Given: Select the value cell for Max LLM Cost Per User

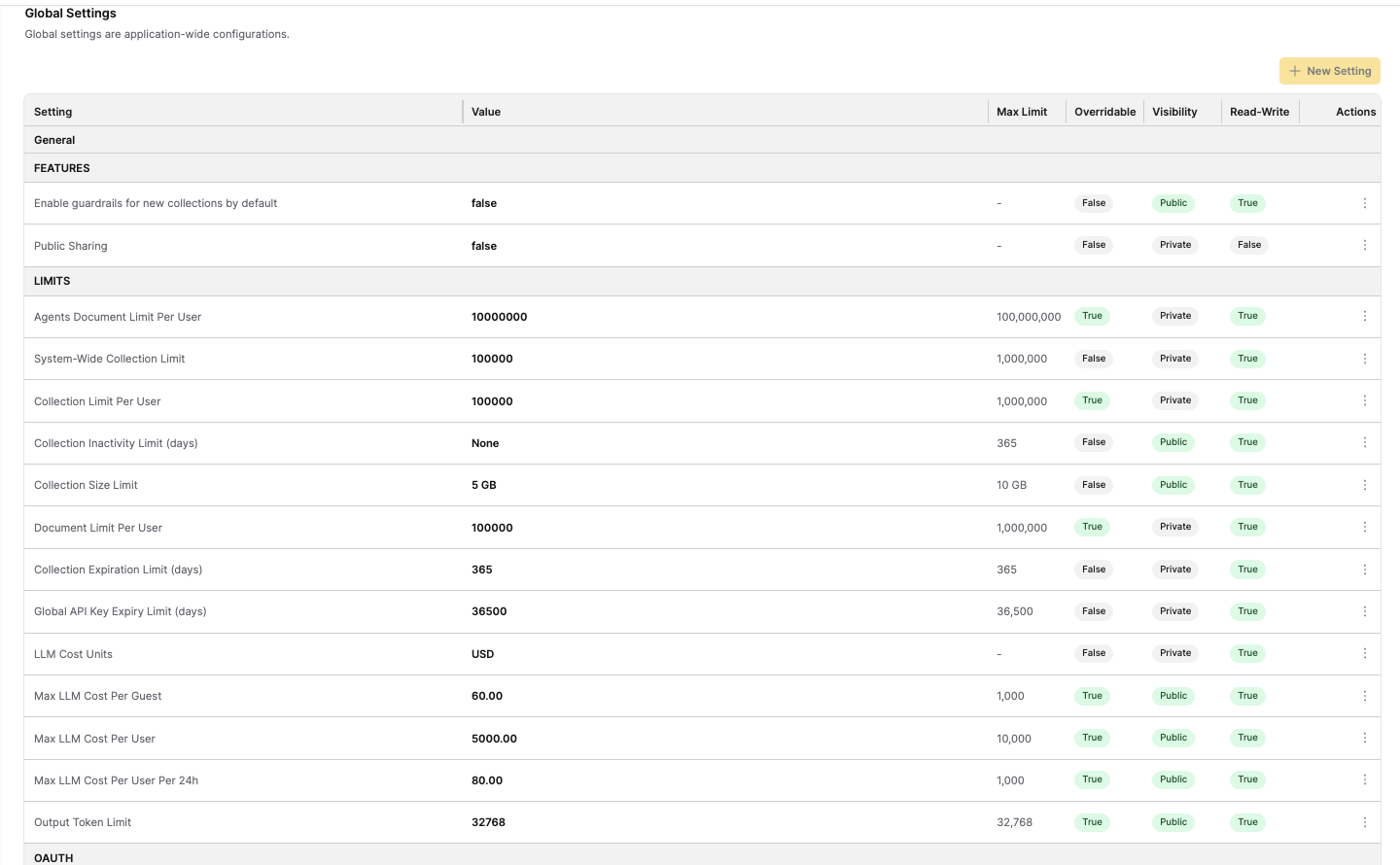Looking at the screenshot, I should (x=494, y=738).
